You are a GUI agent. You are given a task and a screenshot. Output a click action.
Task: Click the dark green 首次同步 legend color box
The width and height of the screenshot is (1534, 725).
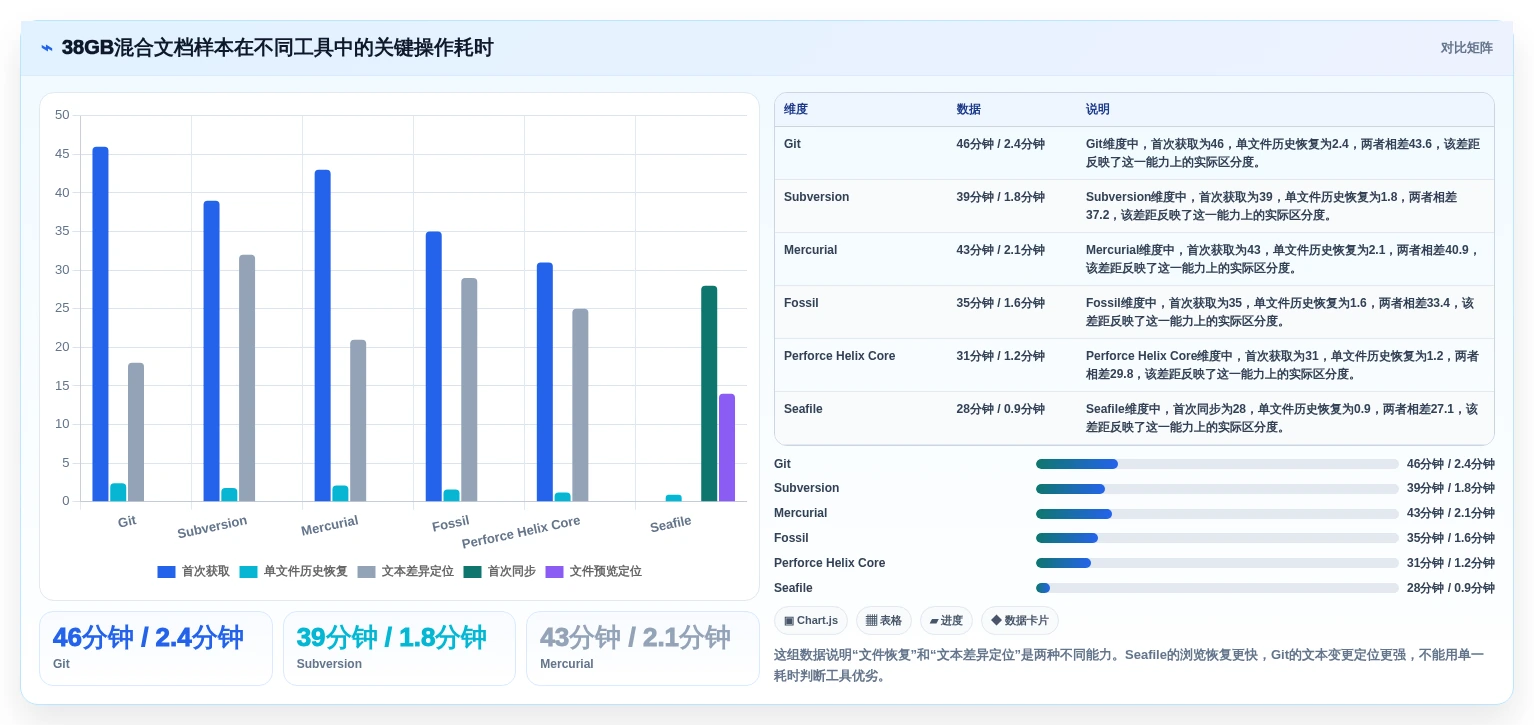(x=473, y=571)
